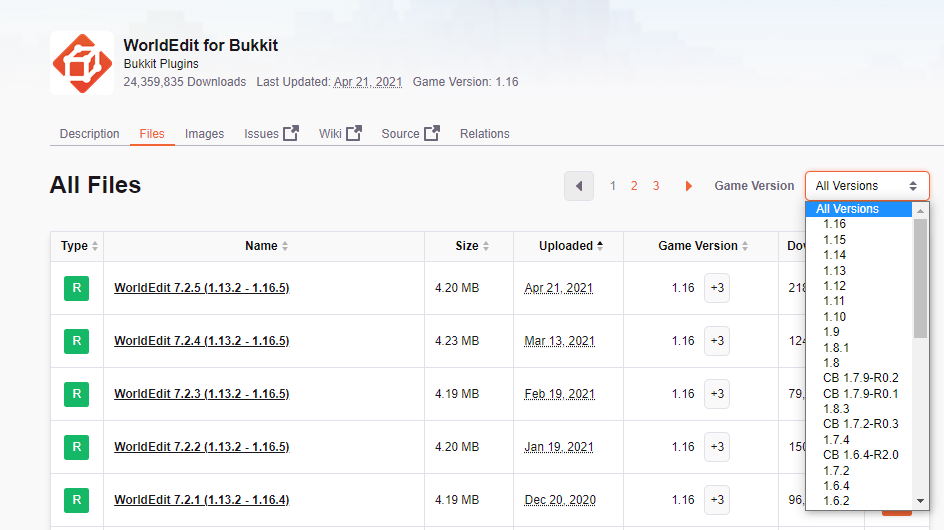Image resolution: width=944 pixels, height=530 pixels.
Task: Open WorldEdit 7.2.2 (1.13.2 - 1.16.5) file link
Action: 202,447
